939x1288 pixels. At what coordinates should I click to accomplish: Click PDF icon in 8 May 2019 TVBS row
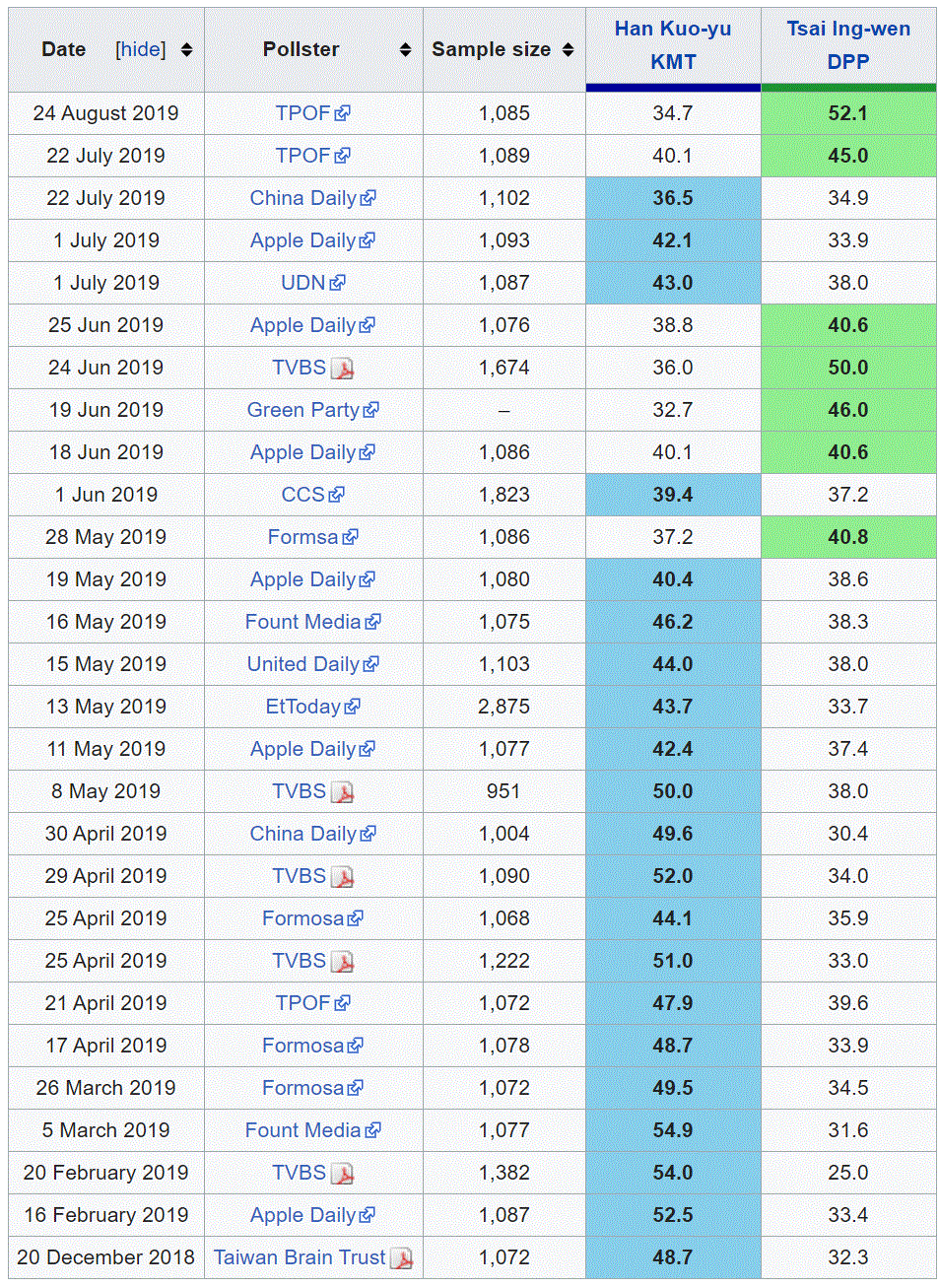coord(342,792)
